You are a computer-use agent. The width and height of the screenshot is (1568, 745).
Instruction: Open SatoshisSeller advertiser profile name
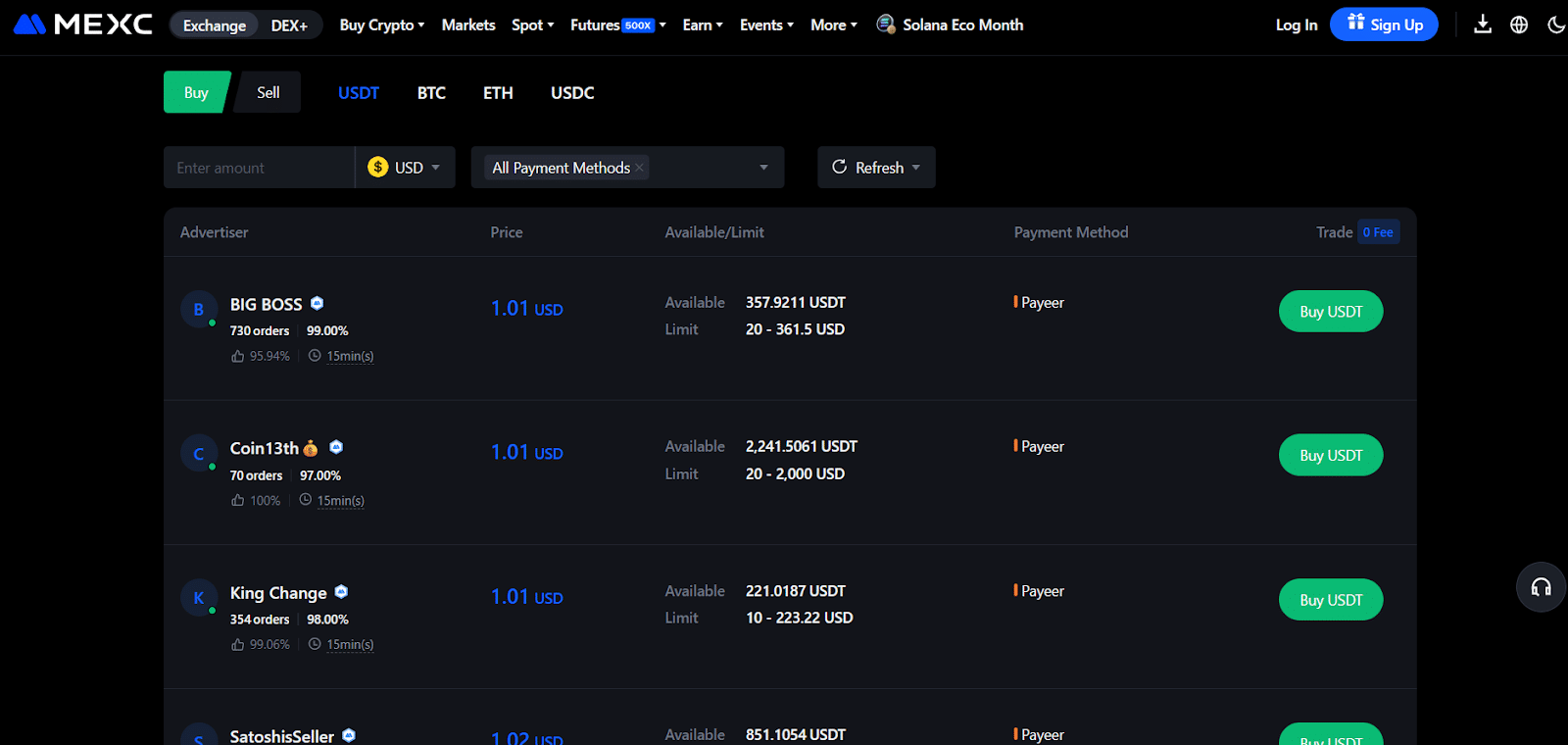pos(282,735)
